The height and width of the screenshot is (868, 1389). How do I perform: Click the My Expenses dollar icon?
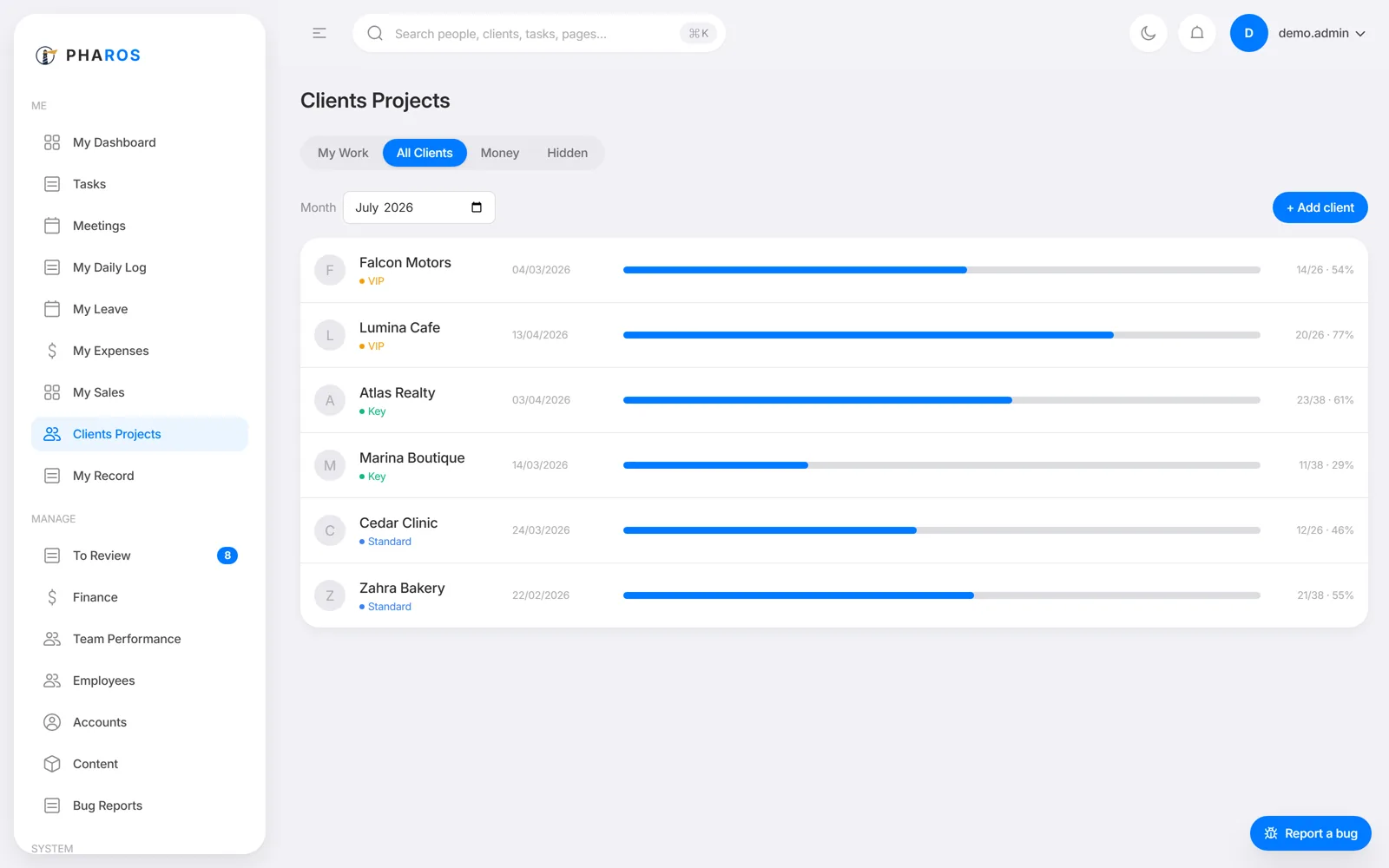pos(52,351)
